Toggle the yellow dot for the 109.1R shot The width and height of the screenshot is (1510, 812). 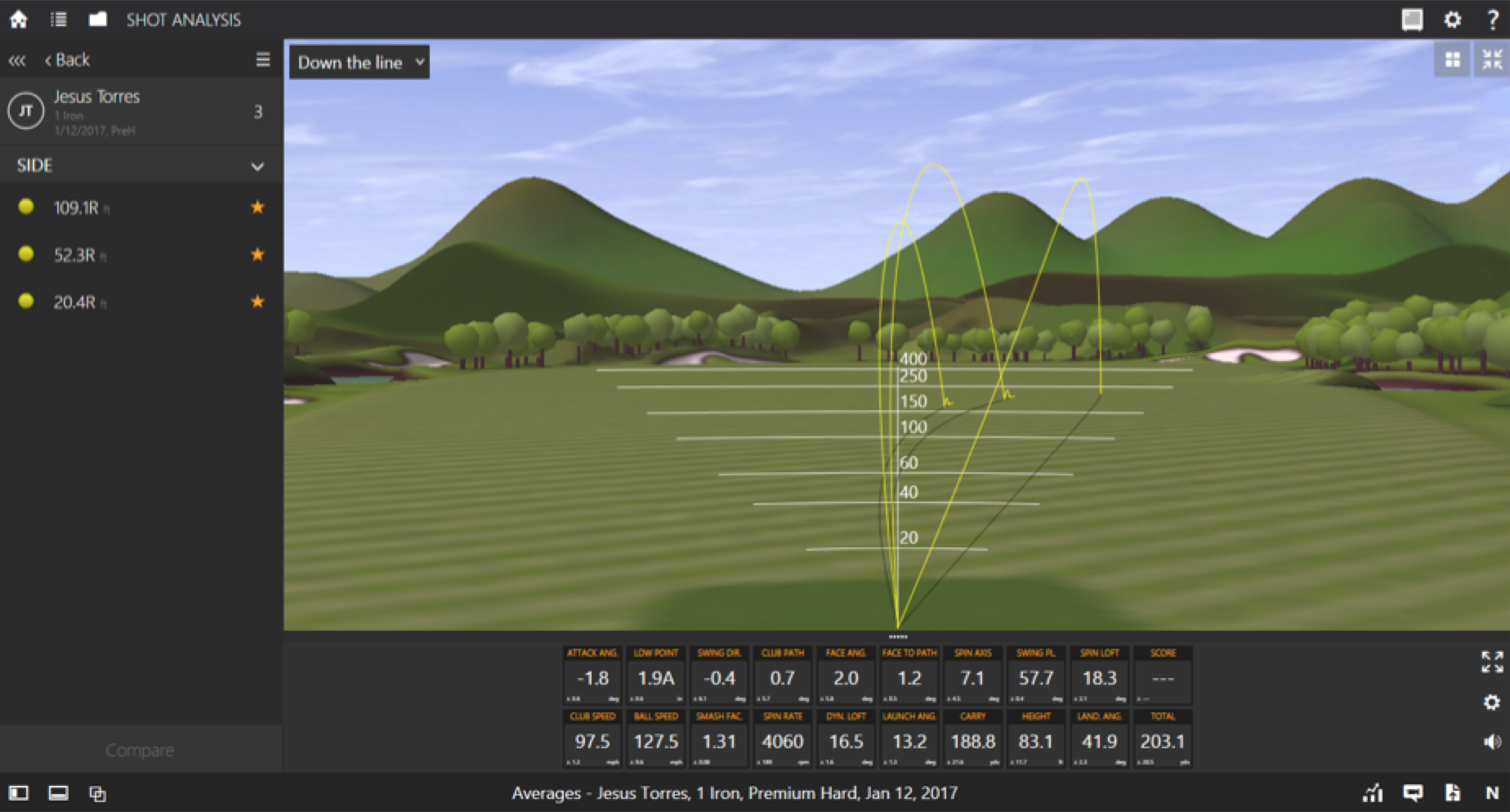[26, 207]
